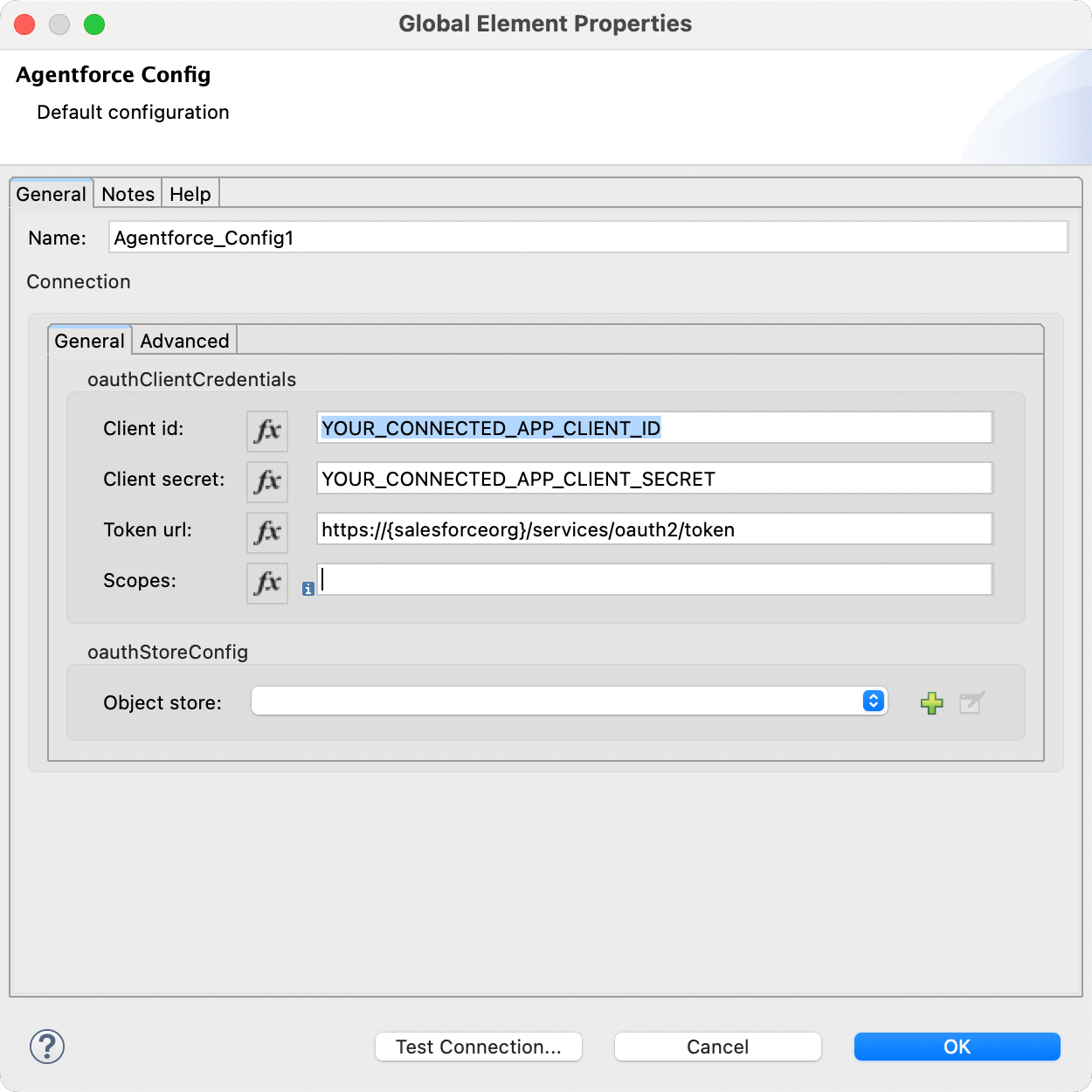Screen dimensions: 1092x1092
Task: Click the 'Default configuration' subtitle
Action: click(133, 113)
